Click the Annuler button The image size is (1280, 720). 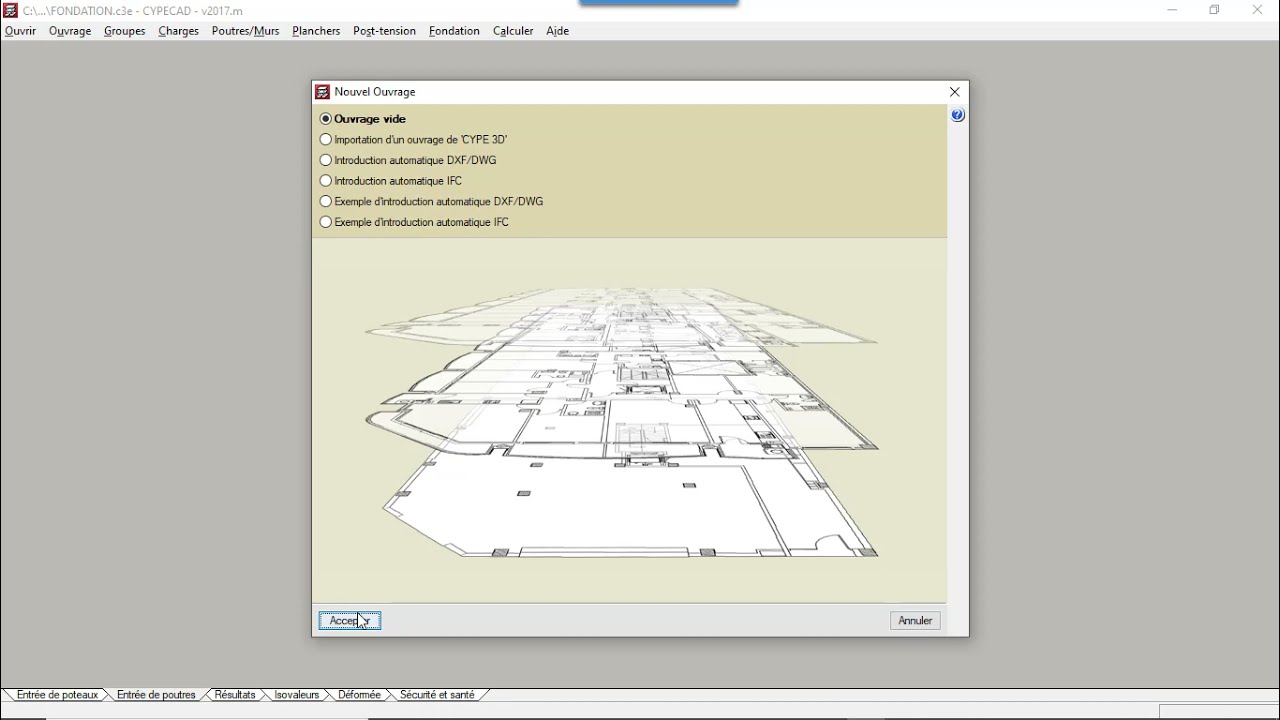tap(916, 621)
